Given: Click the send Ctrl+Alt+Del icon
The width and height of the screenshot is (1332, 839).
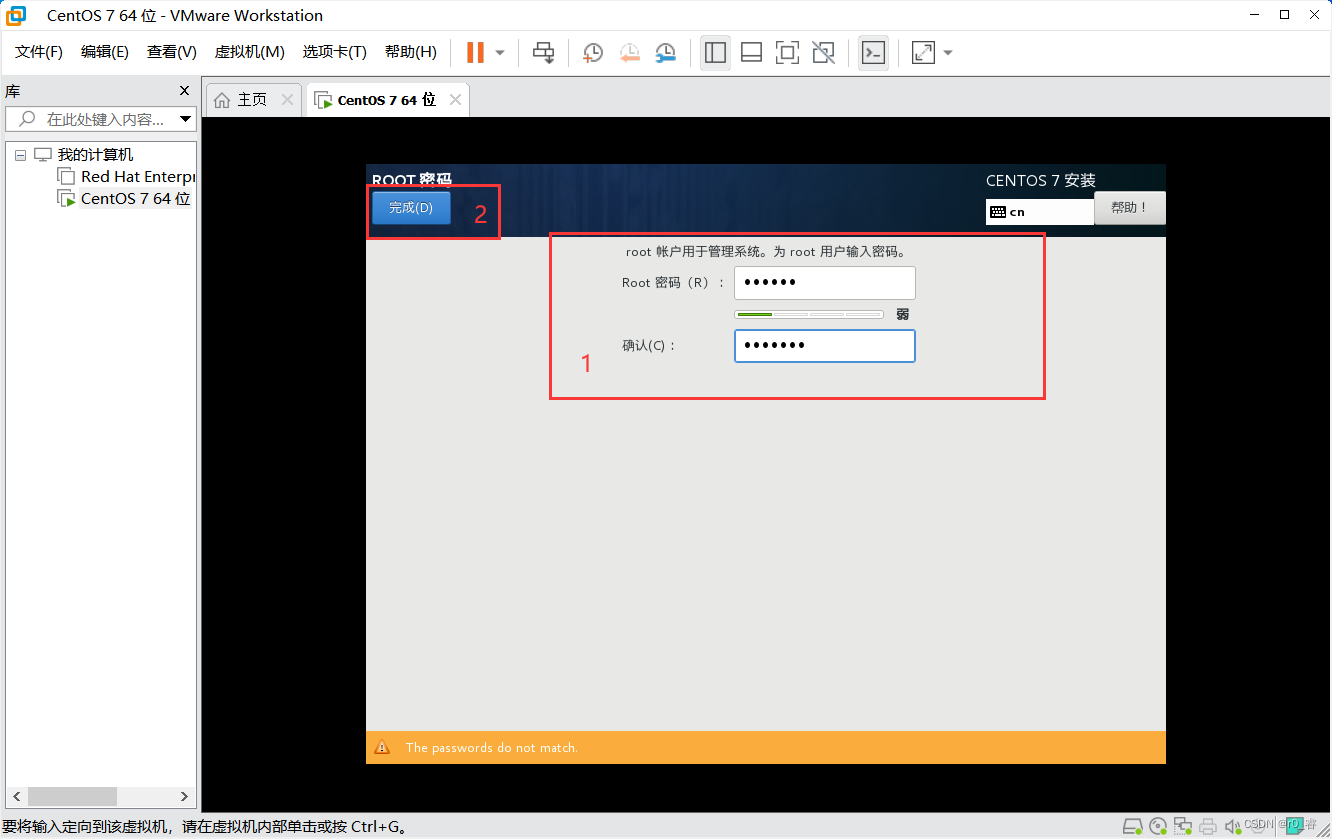Looking at the screenshot, I should point(544,52).
